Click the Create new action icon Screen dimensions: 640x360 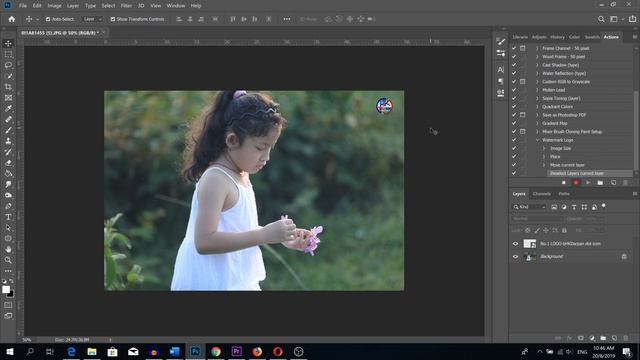pyautogui.click(x=613, y=183)
